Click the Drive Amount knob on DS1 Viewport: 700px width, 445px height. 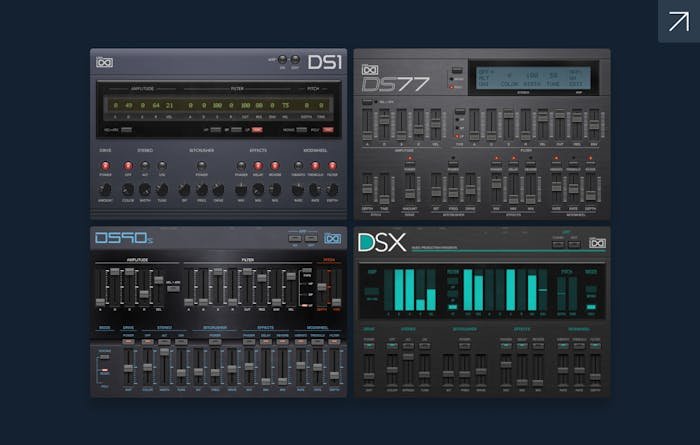pyautogui.click(x=105, y=190)
